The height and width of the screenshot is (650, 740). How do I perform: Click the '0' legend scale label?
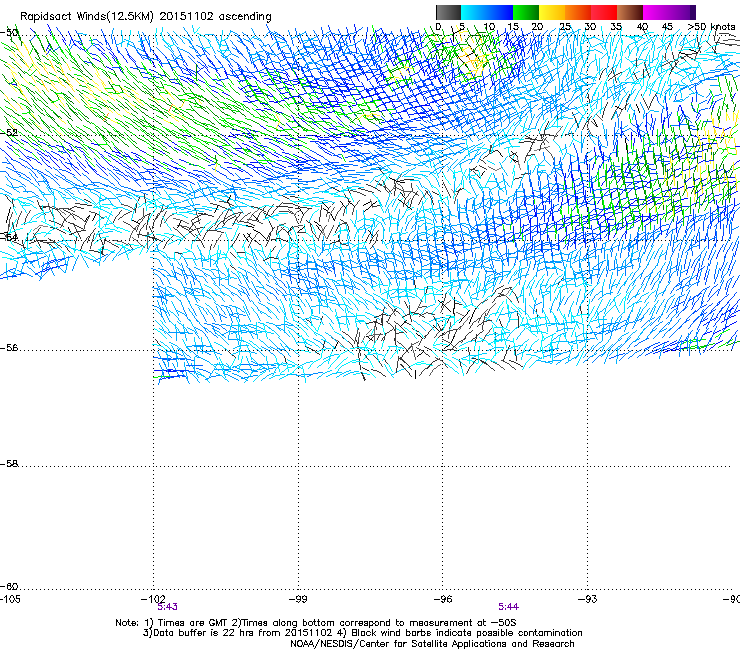point(438,27)
